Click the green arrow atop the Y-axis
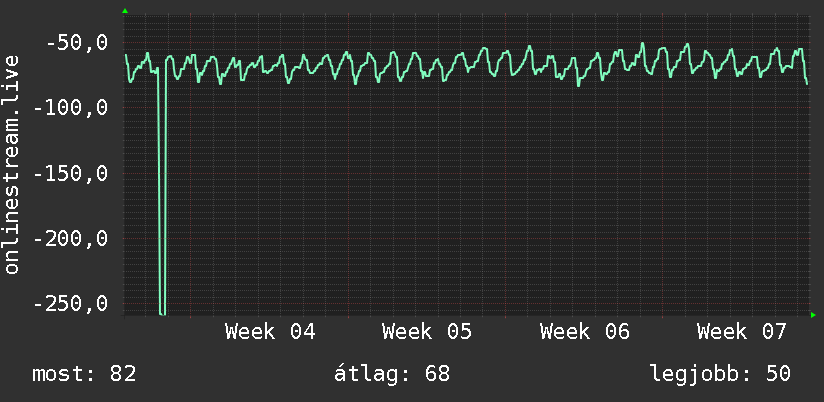The image size is (824, 402). point(125,11)
